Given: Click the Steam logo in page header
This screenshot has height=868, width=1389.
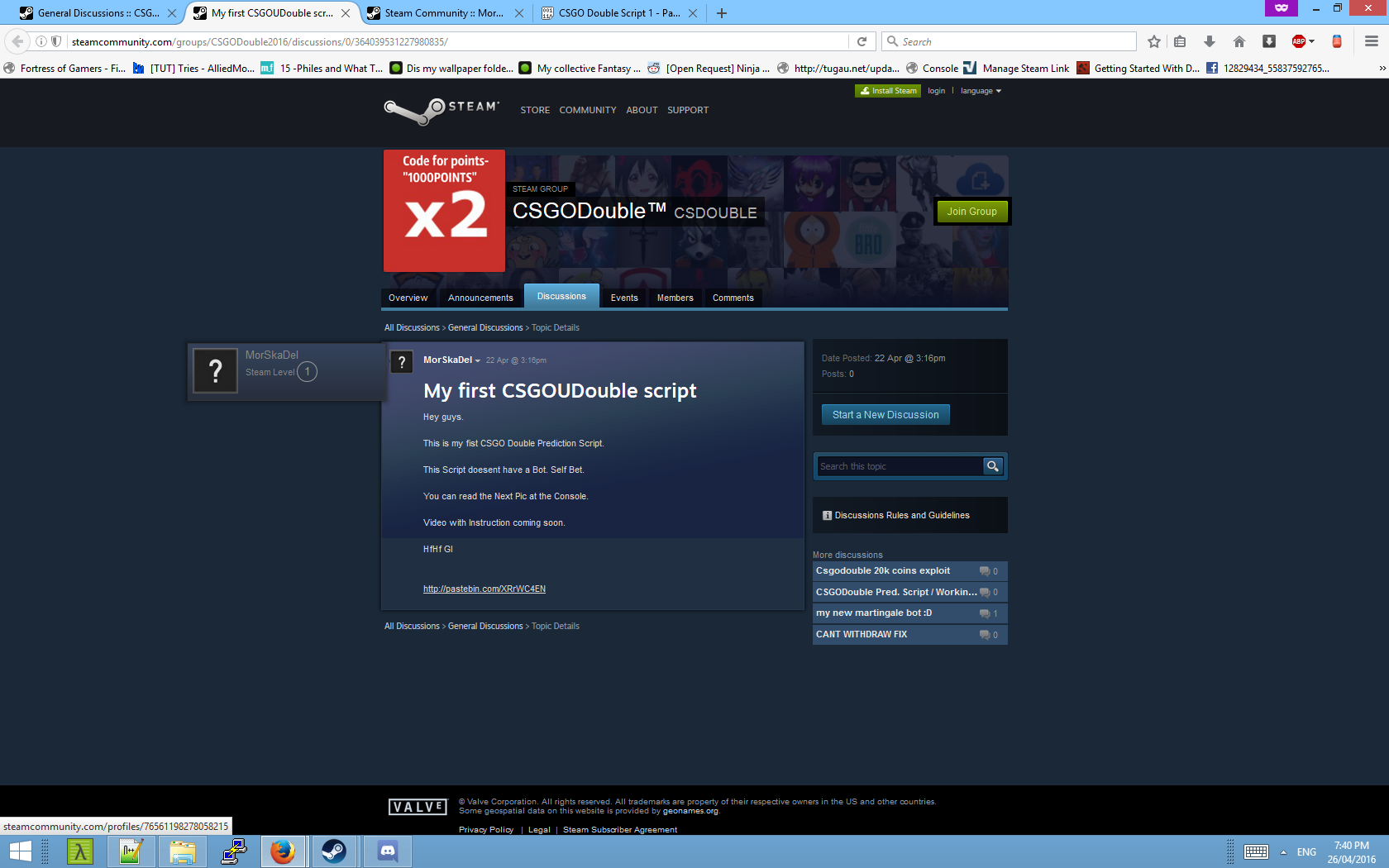Looking at the screenshot, I should tap(442, 110).
